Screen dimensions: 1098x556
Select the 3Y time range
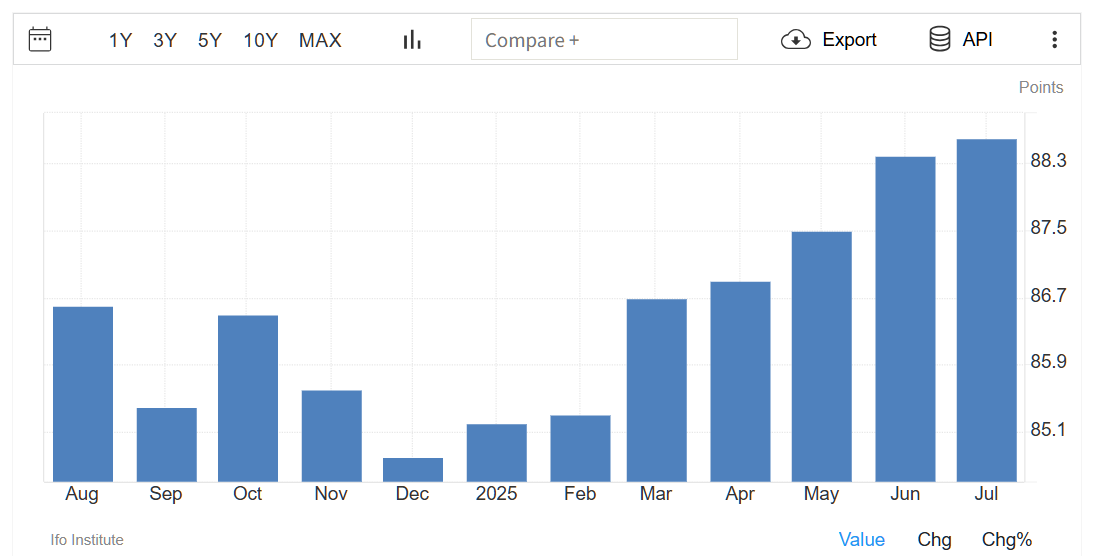[165, 41]
